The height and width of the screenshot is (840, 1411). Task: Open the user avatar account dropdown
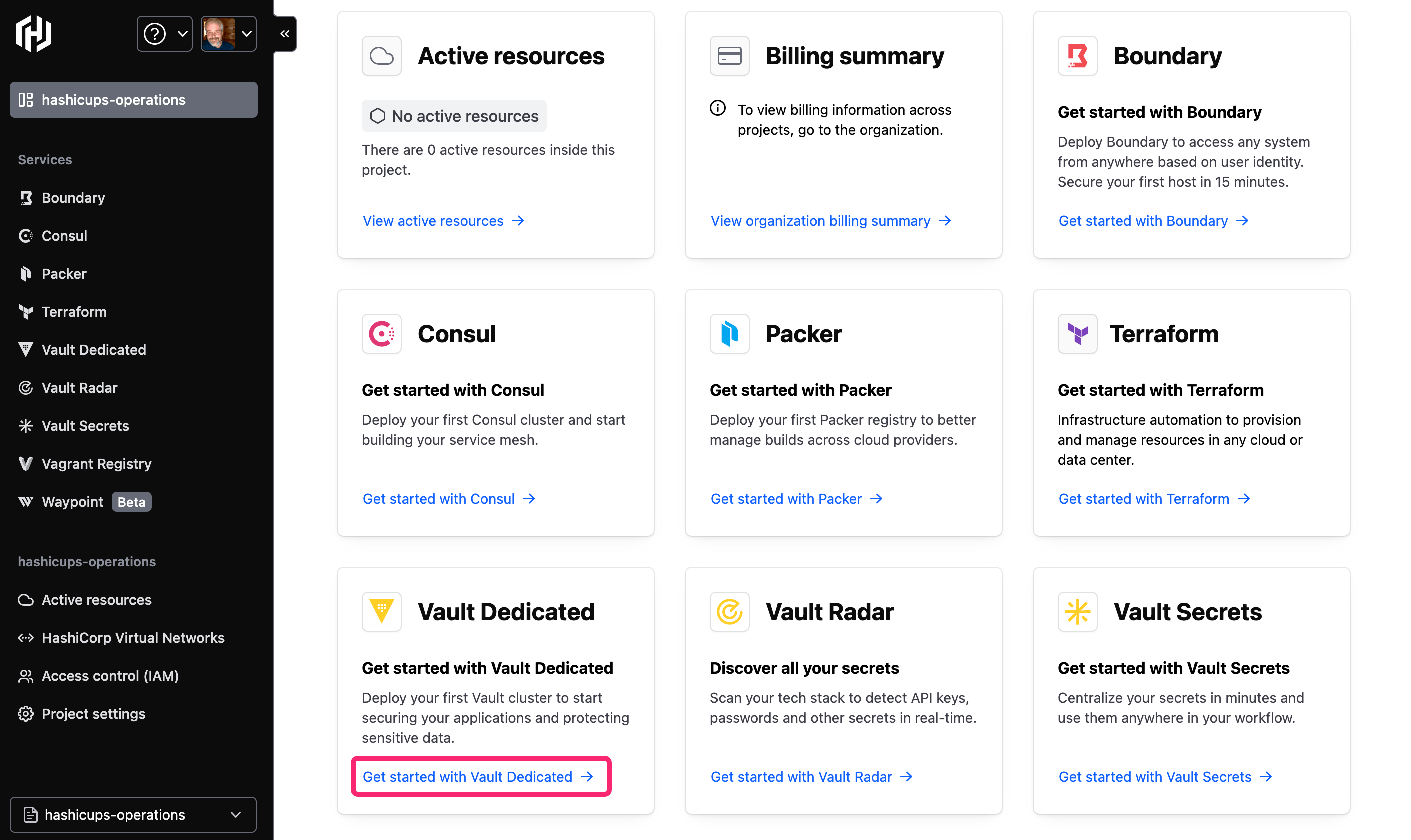(x=228, y=34)
